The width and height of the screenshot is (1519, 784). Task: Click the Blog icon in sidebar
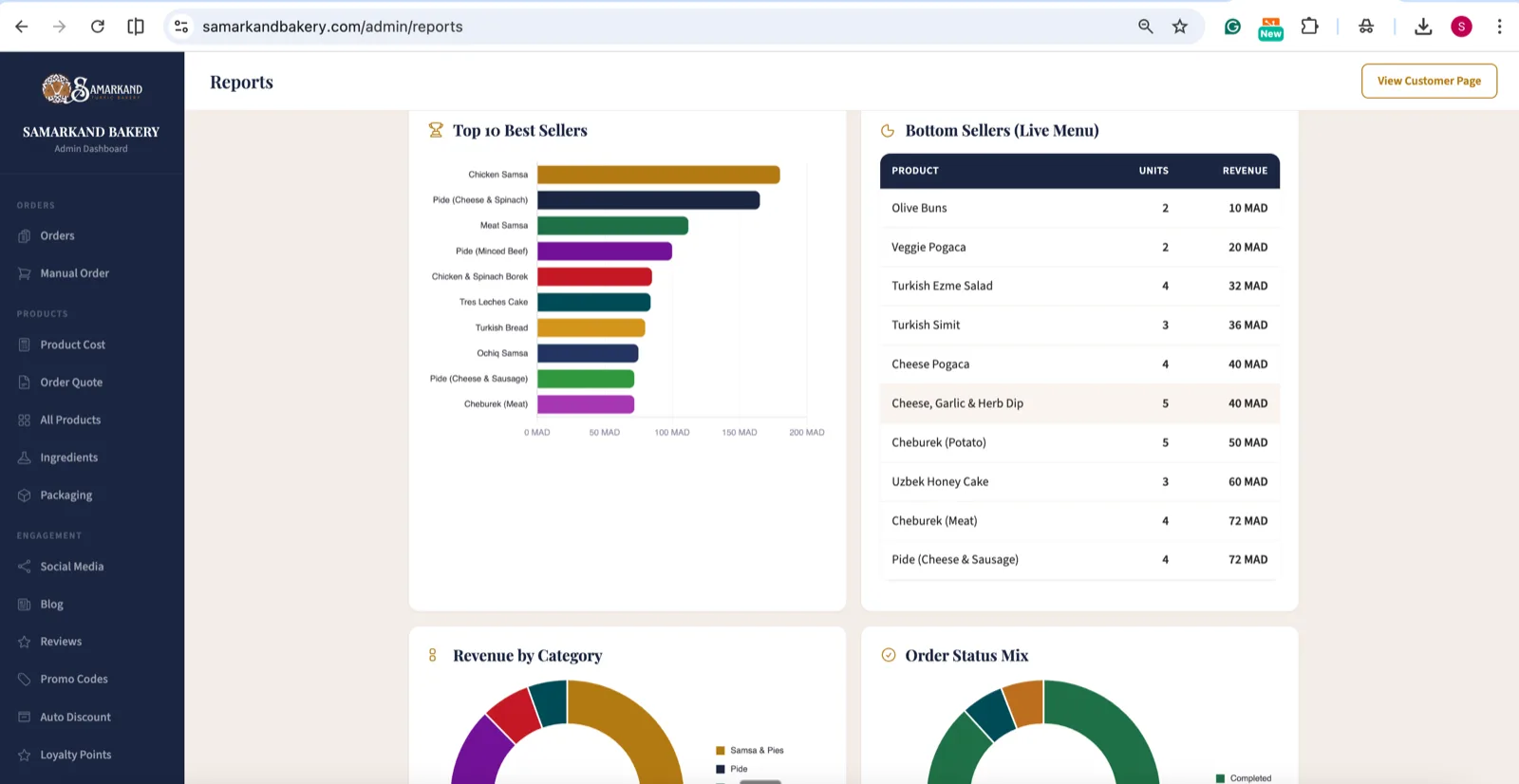pyautogui.click(x=25, y=605)
